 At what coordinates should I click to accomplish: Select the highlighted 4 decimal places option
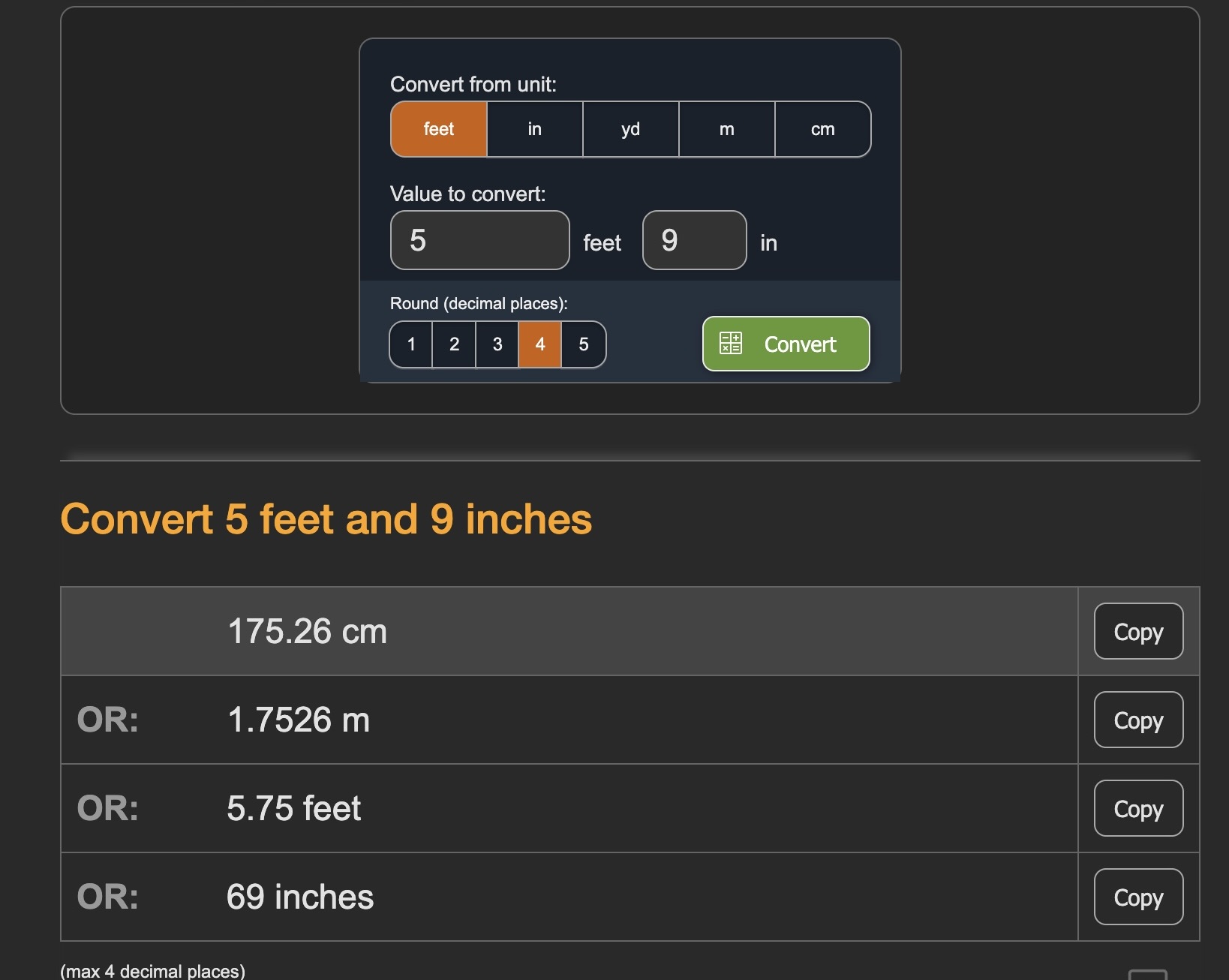pyautogui.click(x=539, y=344)
